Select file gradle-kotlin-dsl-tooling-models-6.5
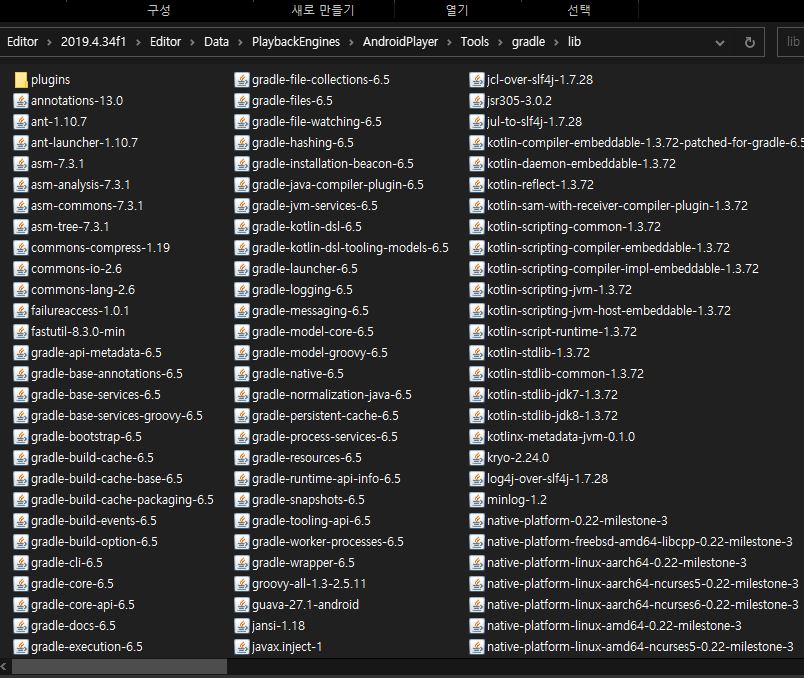Image resolution: width=804 pixels, height=678 pixels. (341, 248)
